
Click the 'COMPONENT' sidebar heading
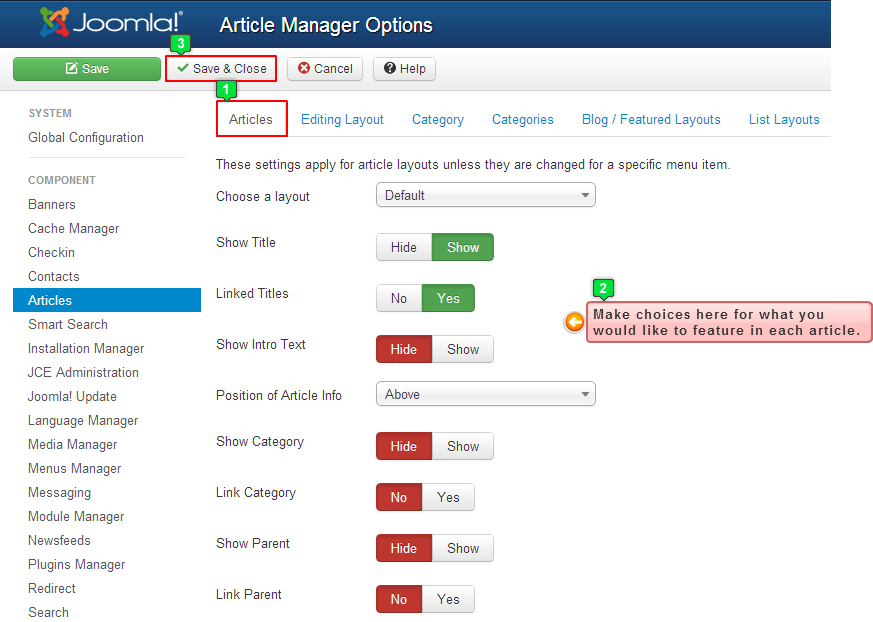pyautogui.click(x=62, y=180)
